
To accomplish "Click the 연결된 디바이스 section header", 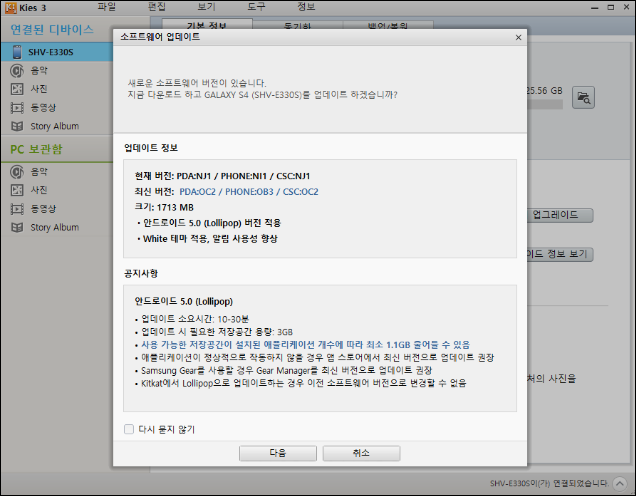I will pos(52,29).
